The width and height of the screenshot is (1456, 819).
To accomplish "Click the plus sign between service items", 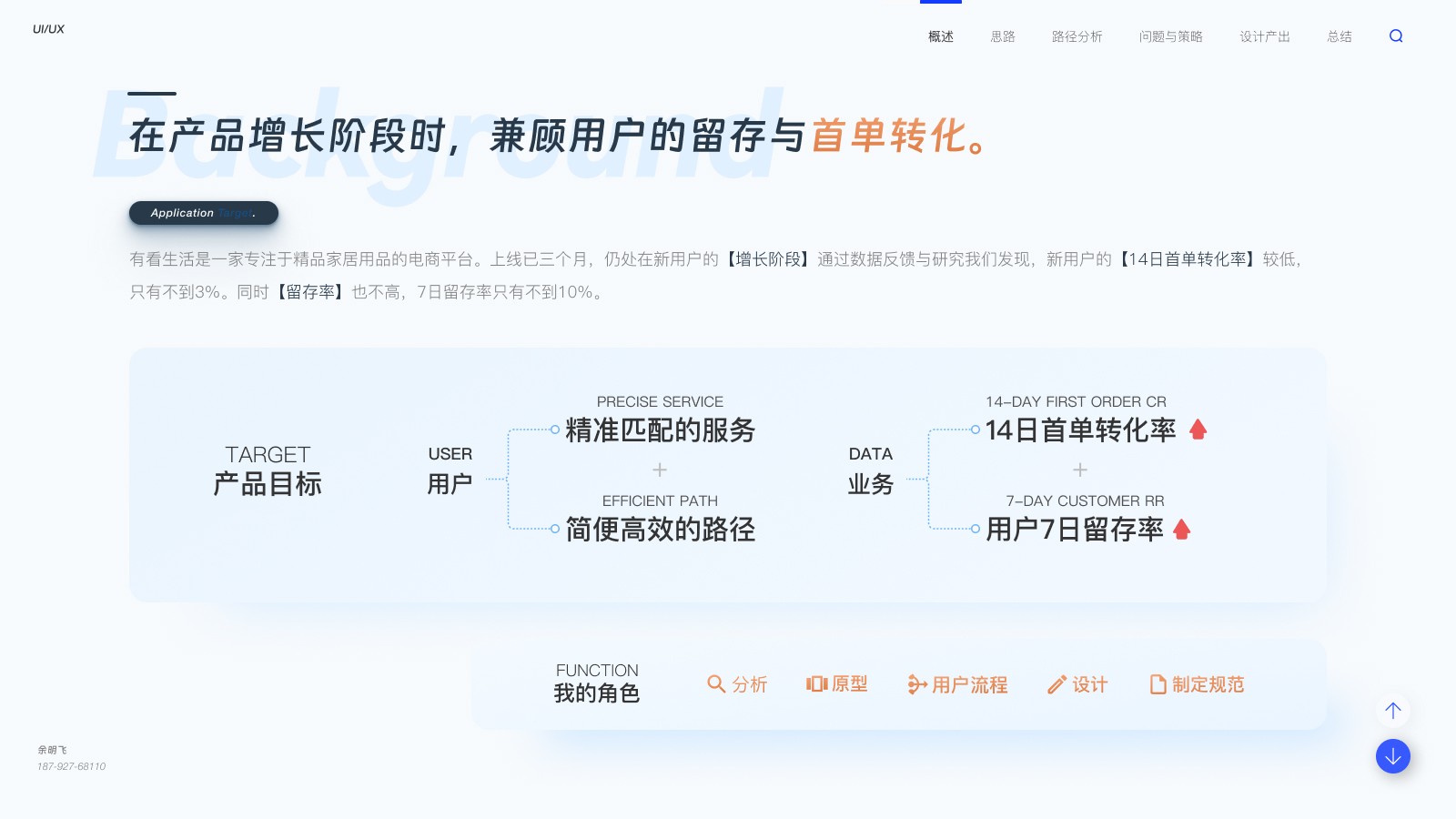I will pos(660,470).
